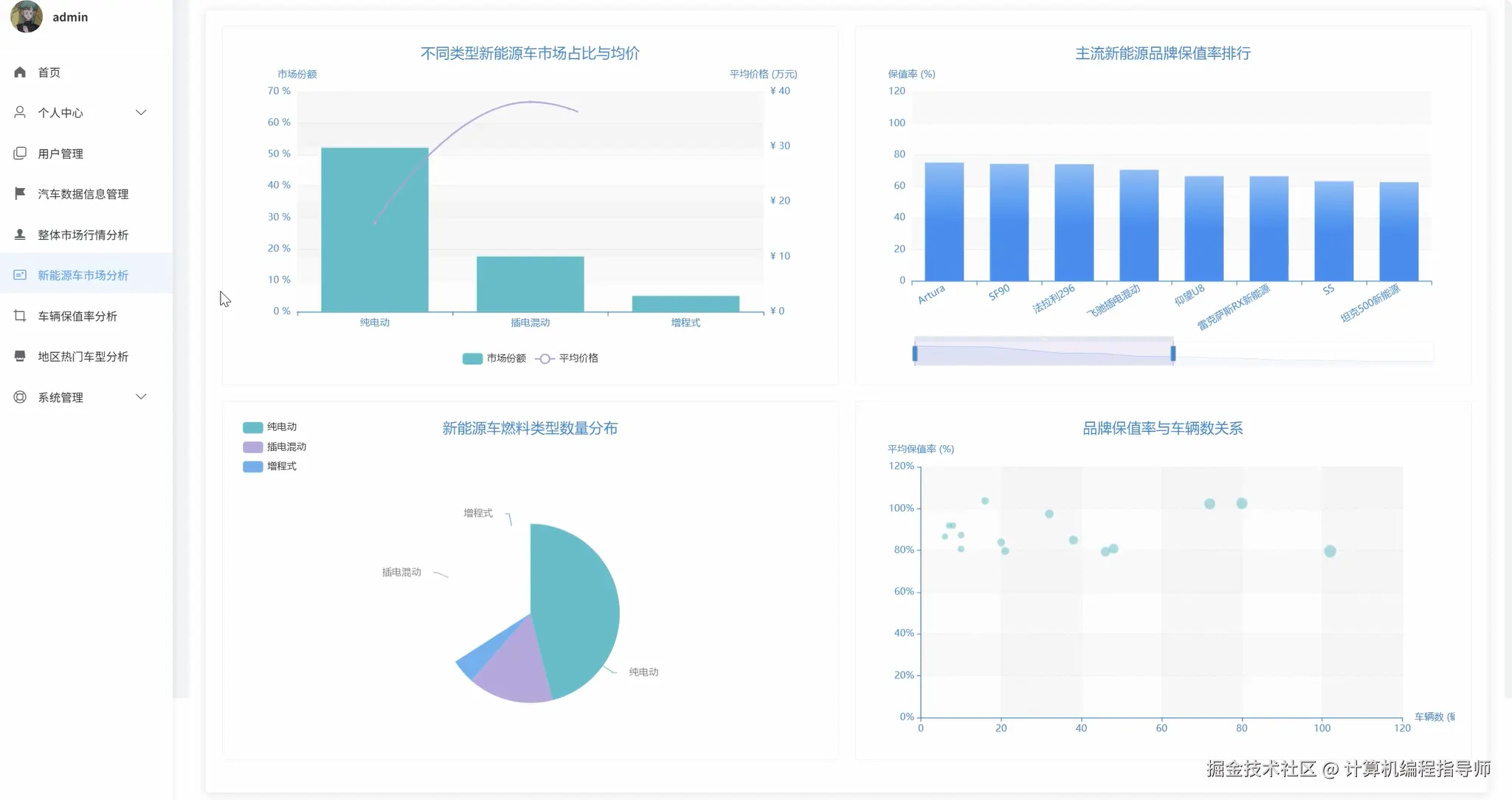Viewport: 1512px width, 800px height.
Task: Expand the 个人中心 submenu chevron
Action: 141,112
